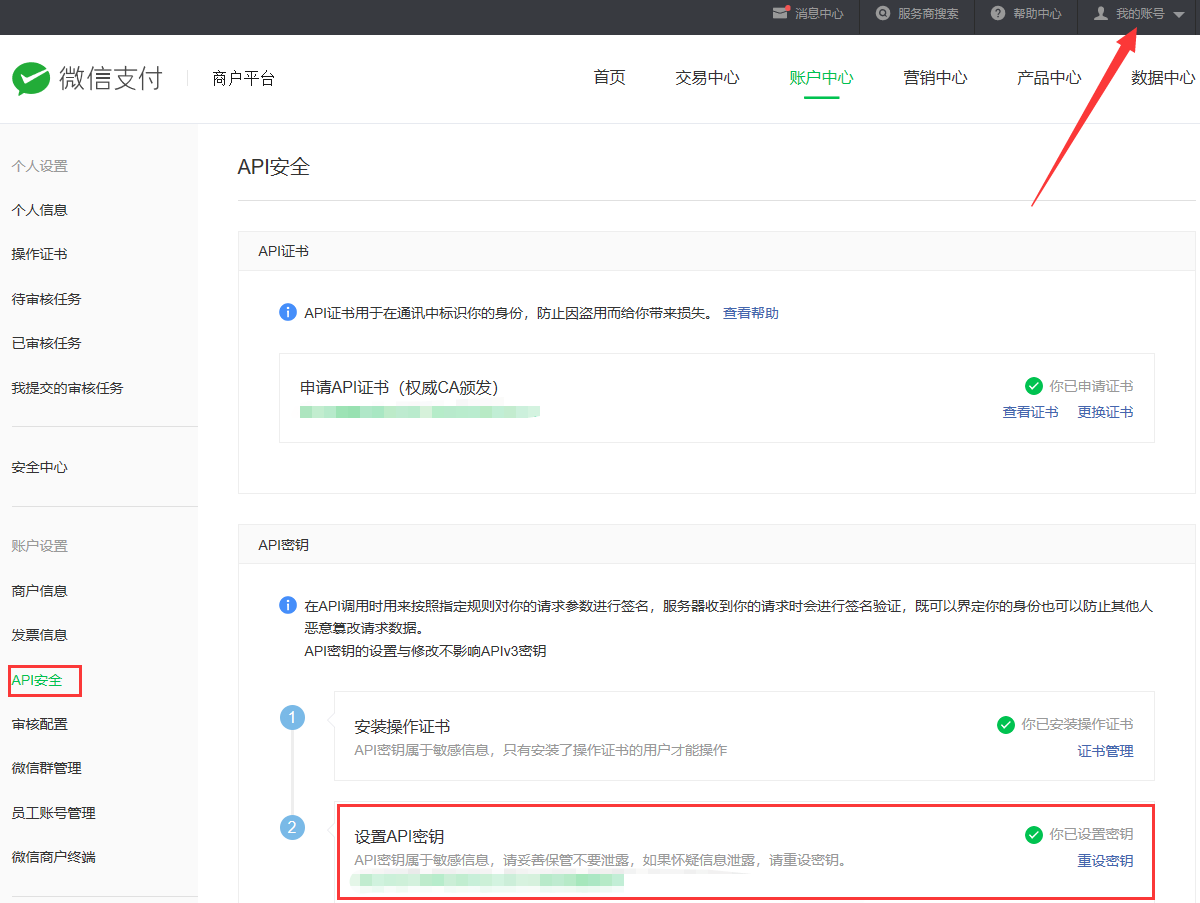Image resolution: width=1200 pixels, height=903 pixels.
Task: Click the service provider search magnifier icon
Action: [882, 14]
